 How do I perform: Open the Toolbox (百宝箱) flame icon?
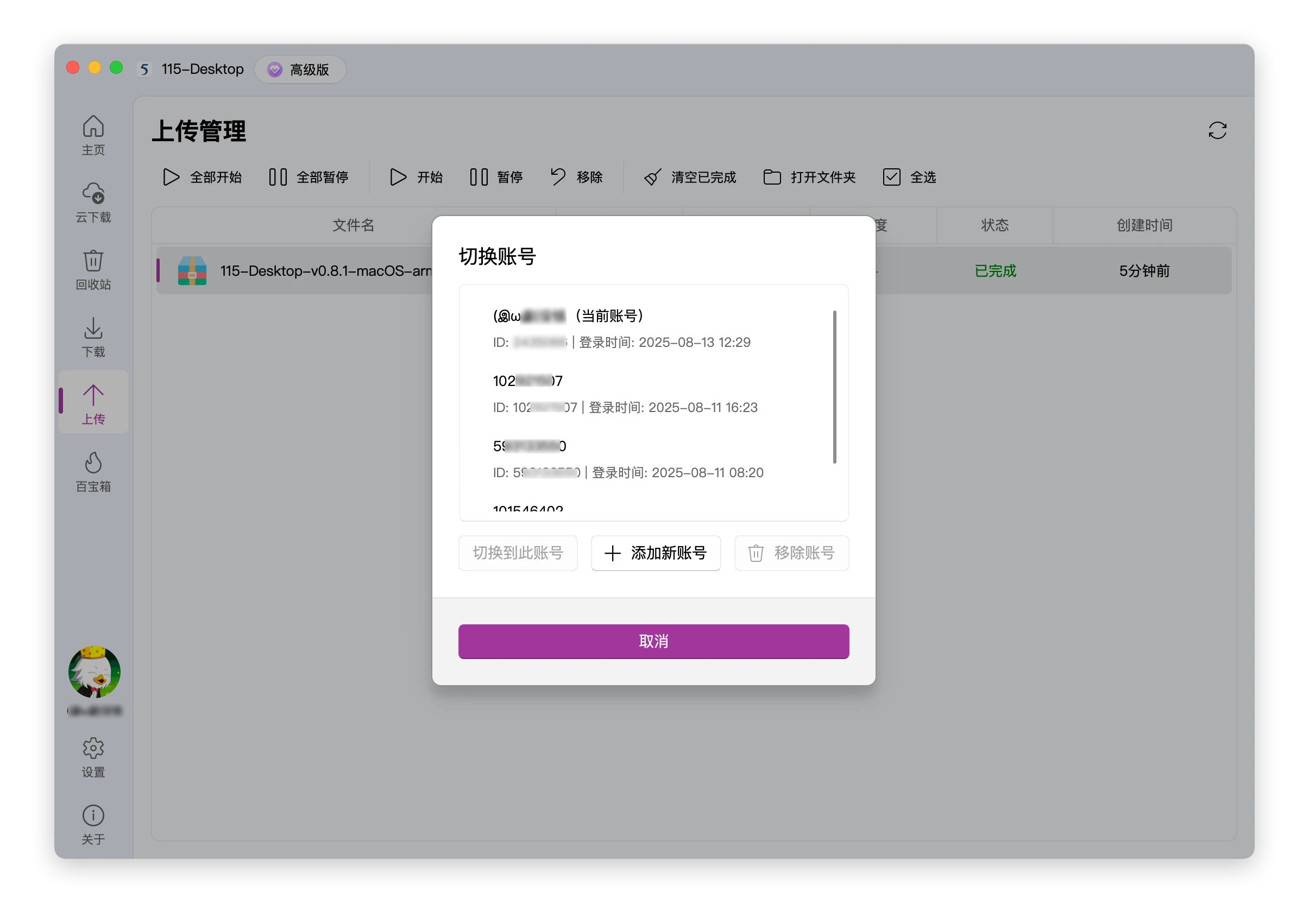click(93, 471)
